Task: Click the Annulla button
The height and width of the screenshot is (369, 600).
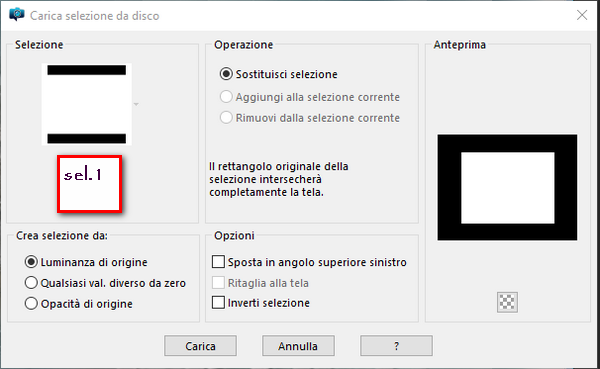Action: click(x=298, y=346)
